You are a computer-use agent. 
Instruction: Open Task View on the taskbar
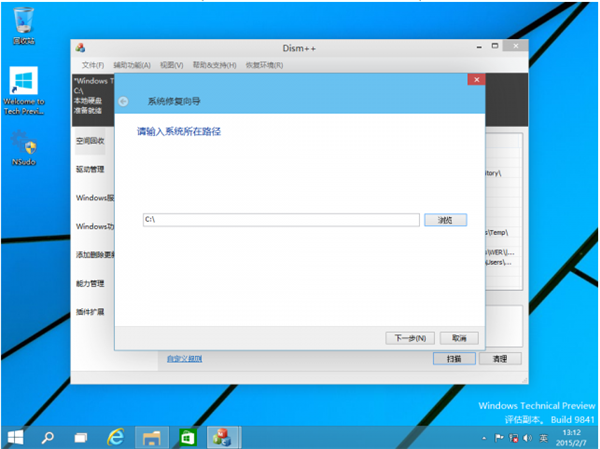(x=81, y=437)
